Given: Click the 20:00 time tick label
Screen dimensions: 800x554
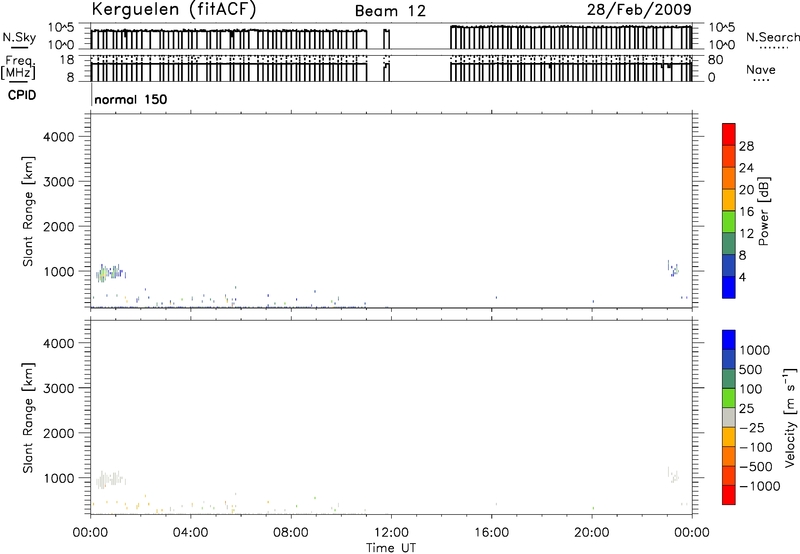Looking at the screenshot, I should coord(591,533).
